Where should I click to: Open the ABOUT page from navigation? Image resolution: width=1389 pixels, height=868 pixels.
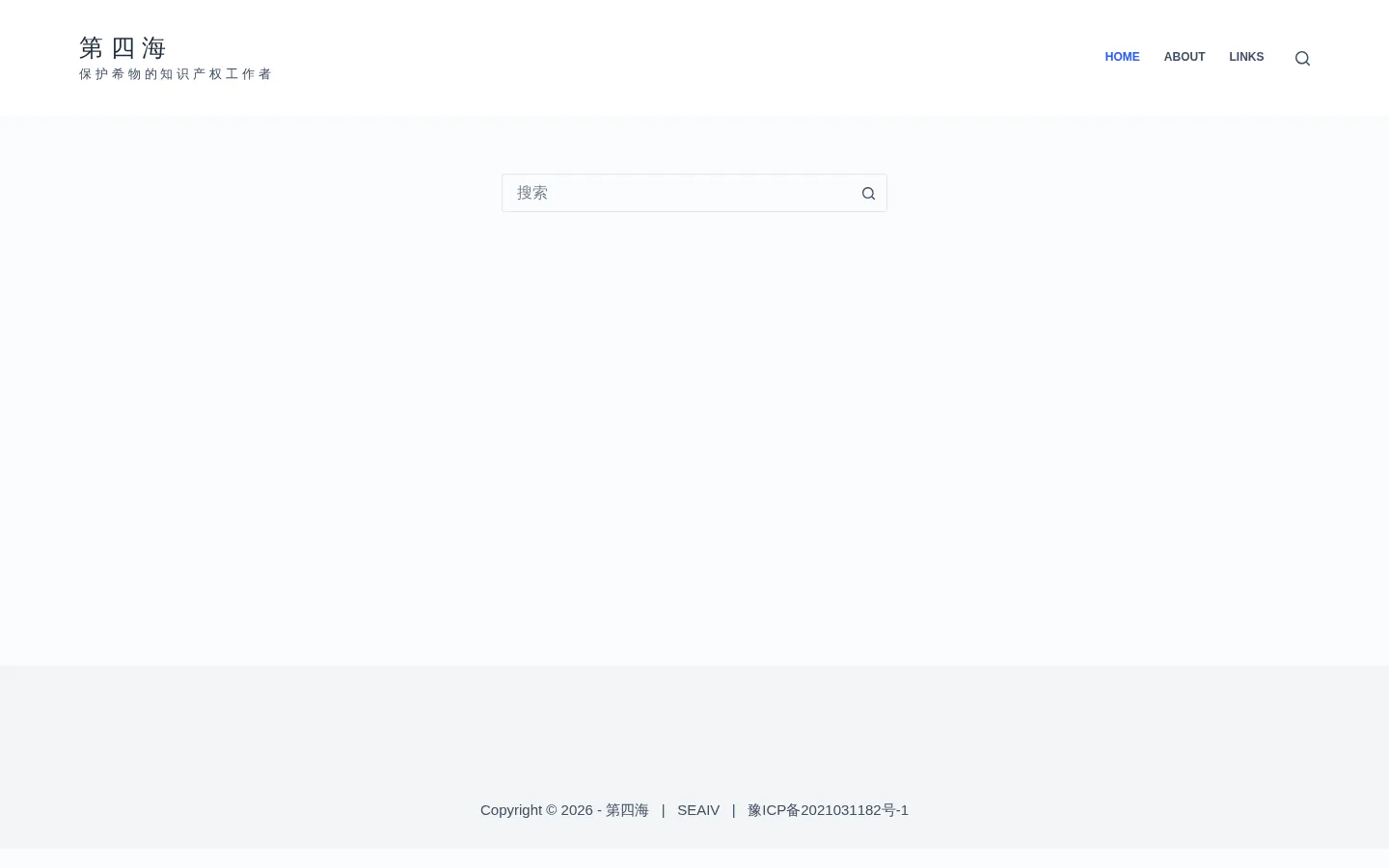(x=1185, y=57)
